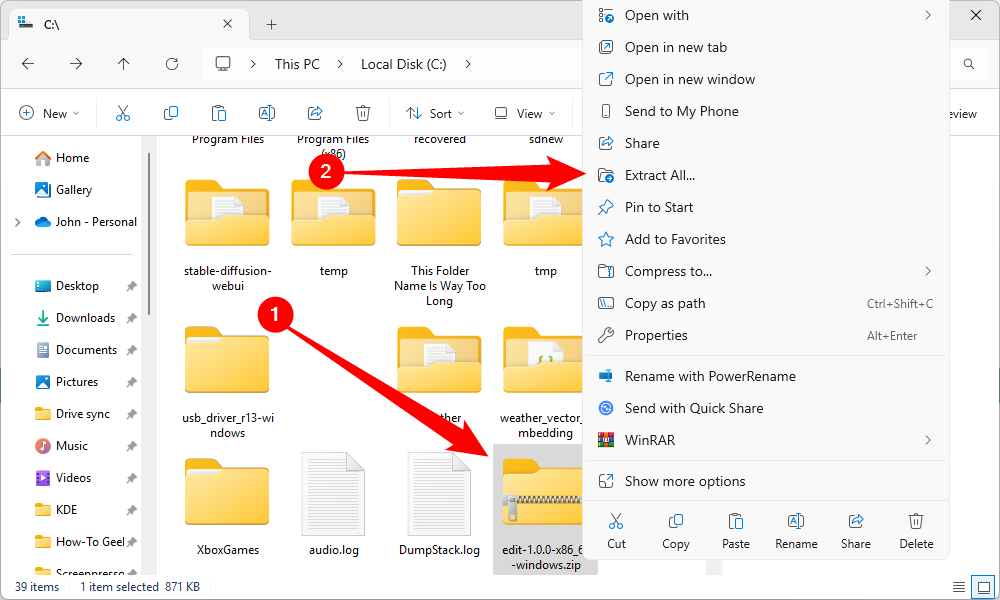Click Share in the context menu list

pos(765,143)
